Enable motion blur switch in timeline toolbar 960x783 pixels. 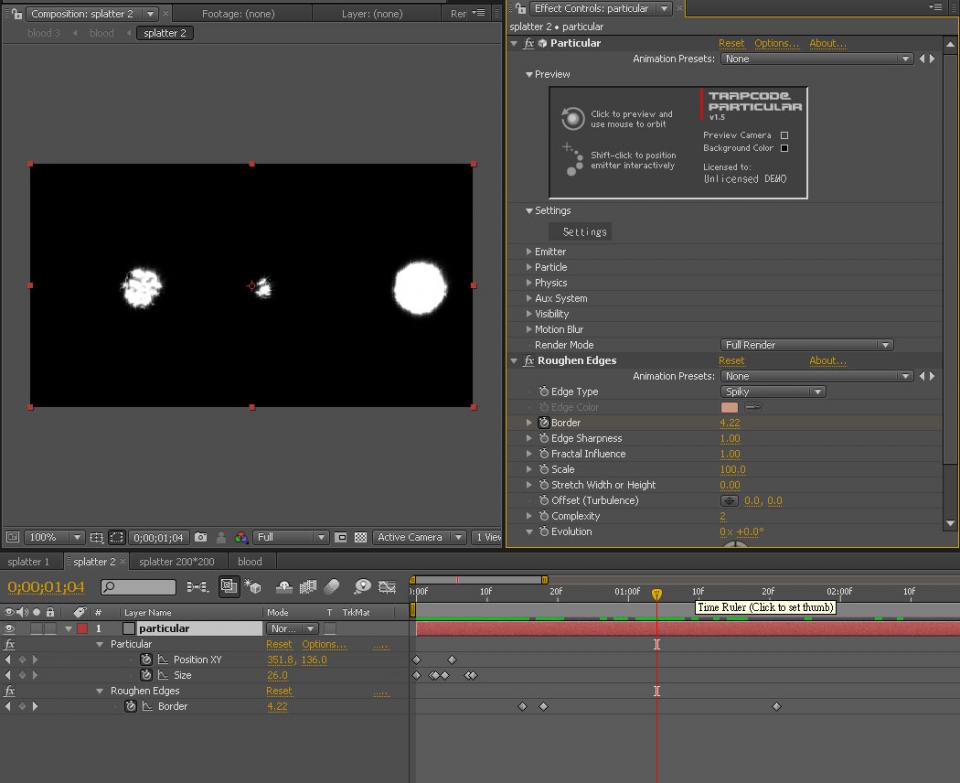333,587
